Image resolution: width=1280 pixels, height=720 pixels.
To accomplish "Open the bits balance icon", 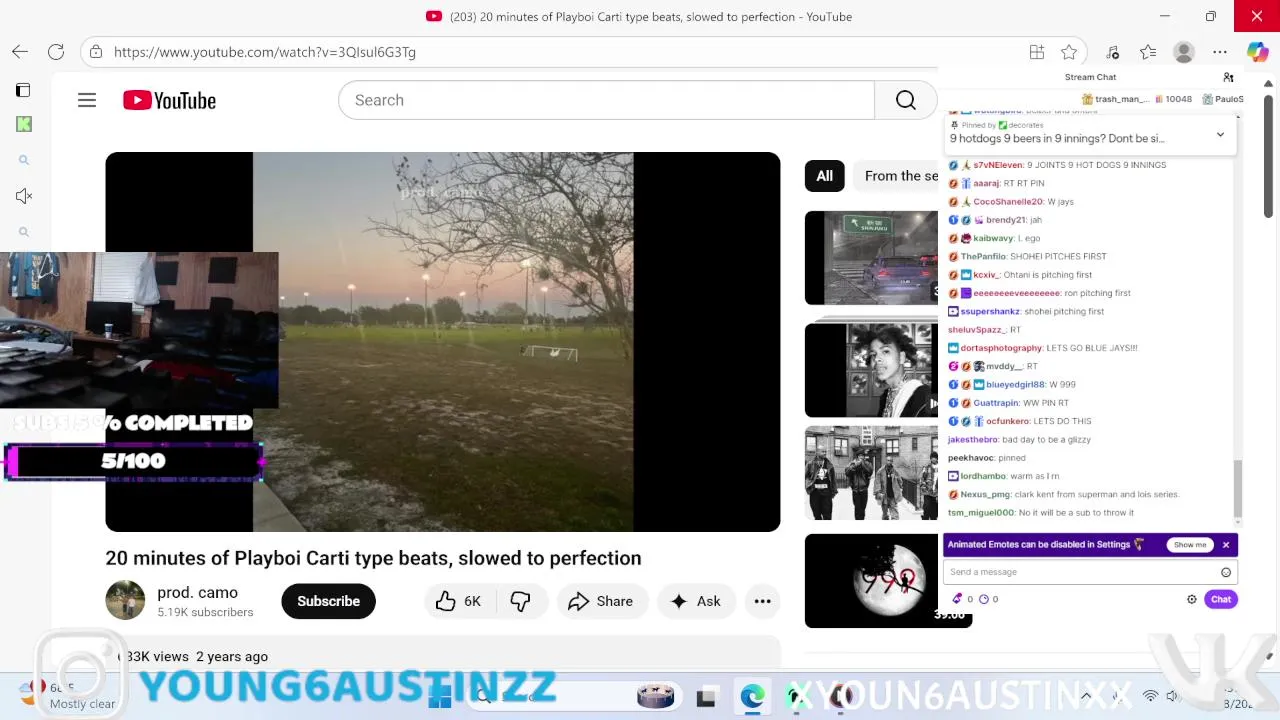I will pyautogui.click(x=957, y=599).
